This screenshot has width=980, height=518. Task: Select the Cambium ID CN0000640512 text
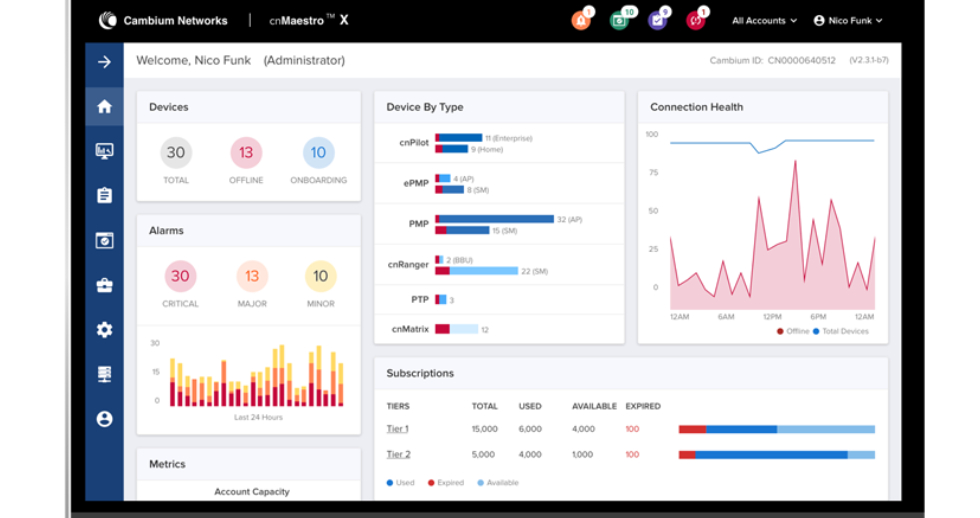772,61
